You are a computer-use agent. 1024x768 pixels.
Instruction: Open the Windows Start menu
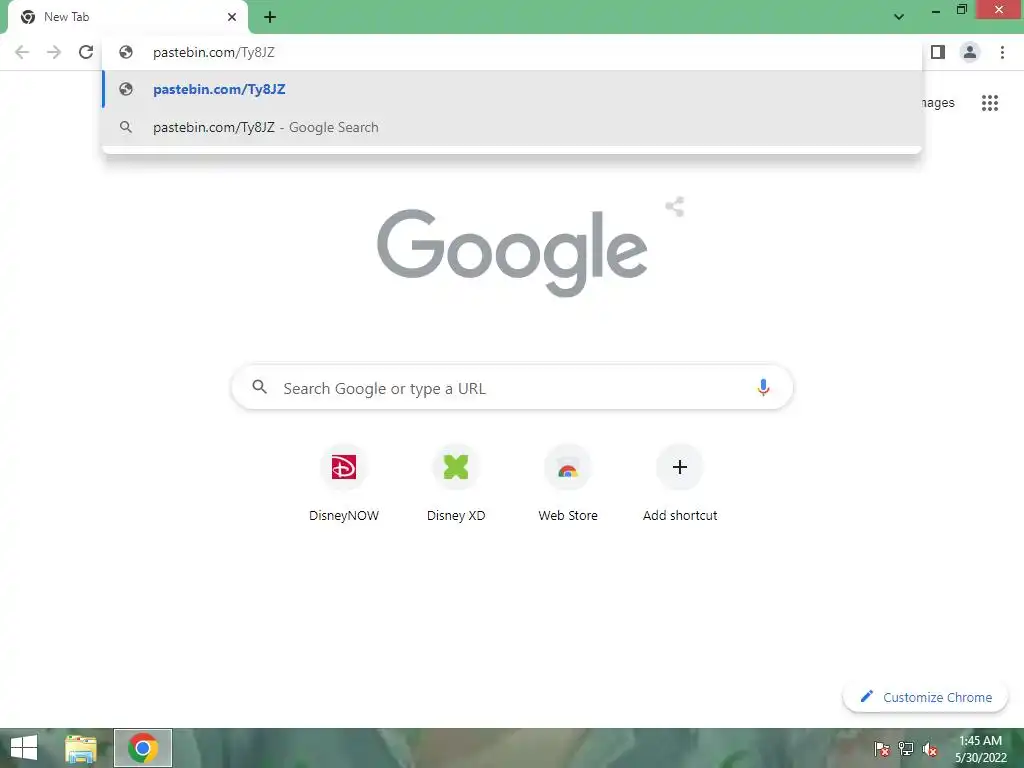pos(24,748)
